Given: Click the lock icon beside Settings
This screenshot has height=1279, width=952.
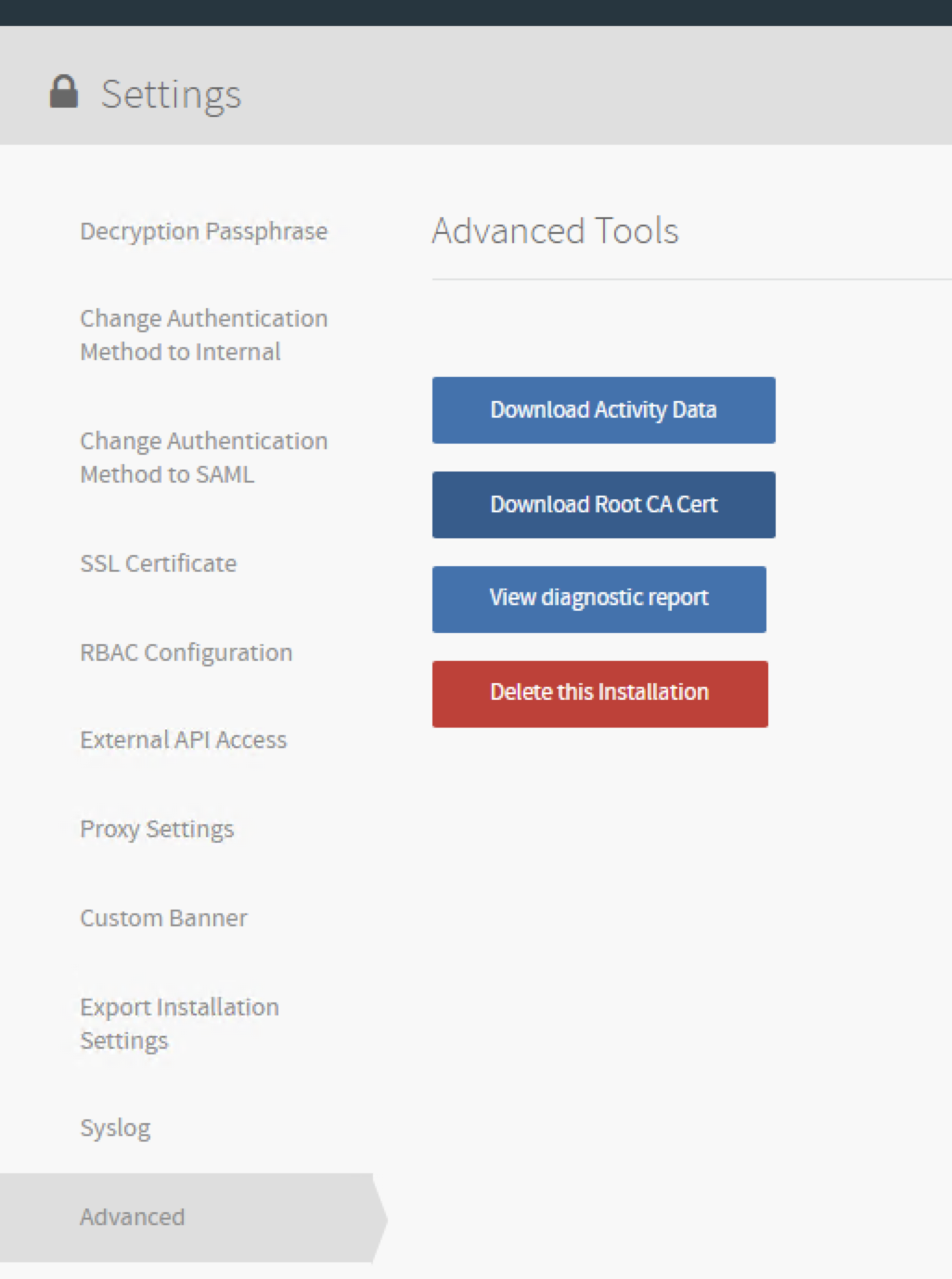Looking at the screenshot, I should click(x=63, y=93).
